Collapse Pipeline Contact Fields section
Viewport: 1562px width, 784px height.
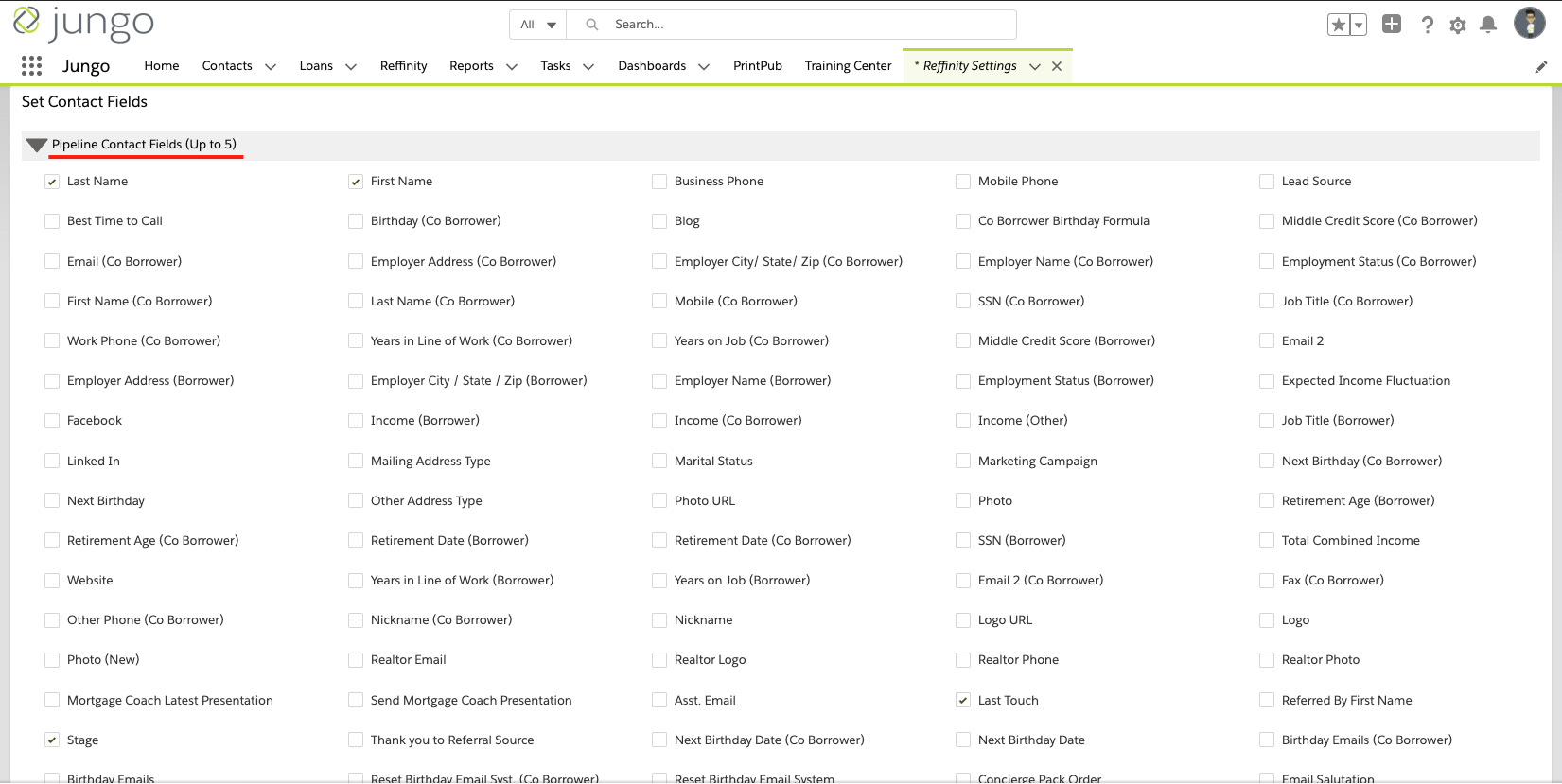pyautogui.click(x=37, y=145)
